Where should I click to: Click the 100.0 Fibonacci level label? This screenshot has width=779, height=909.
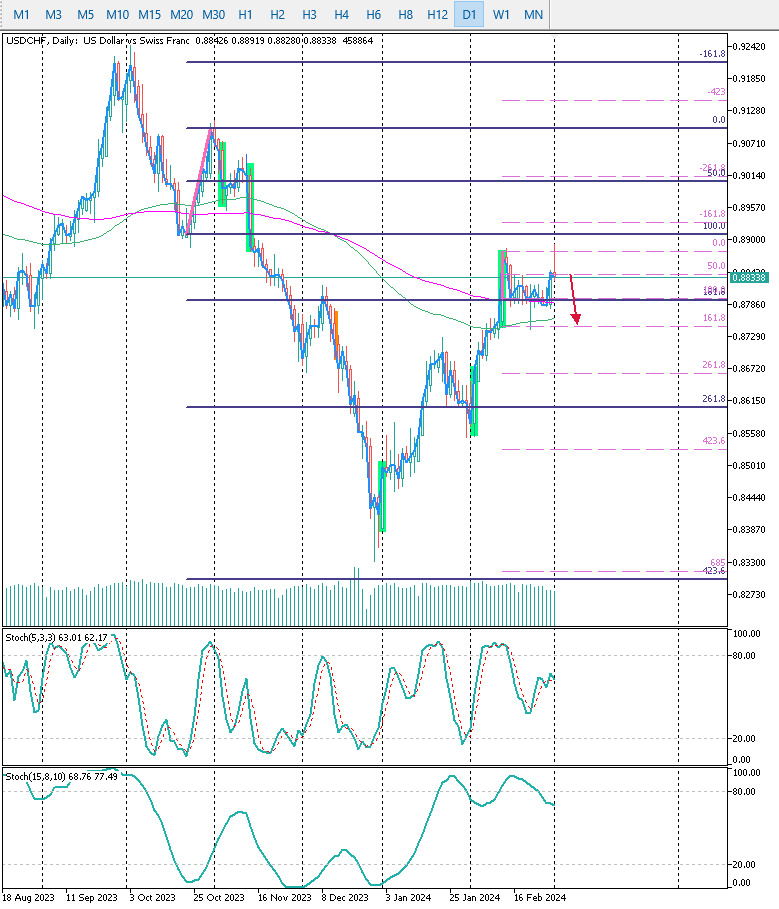tap(714, 226)
